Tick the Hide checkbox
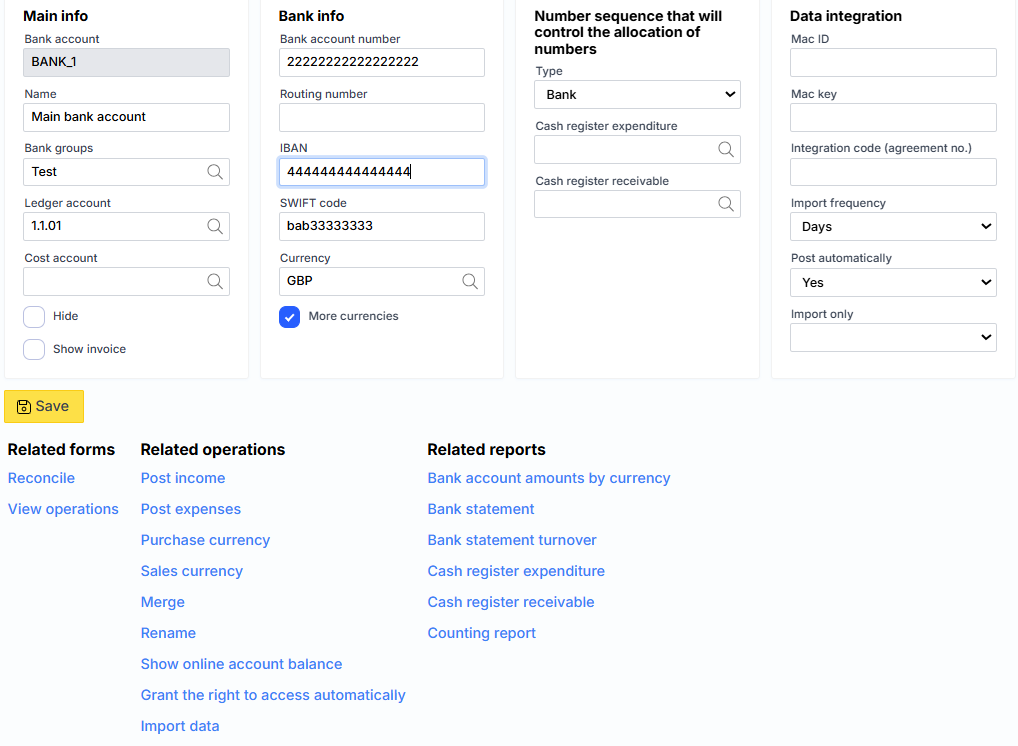 pyautogui.click(x=34, y=317)
